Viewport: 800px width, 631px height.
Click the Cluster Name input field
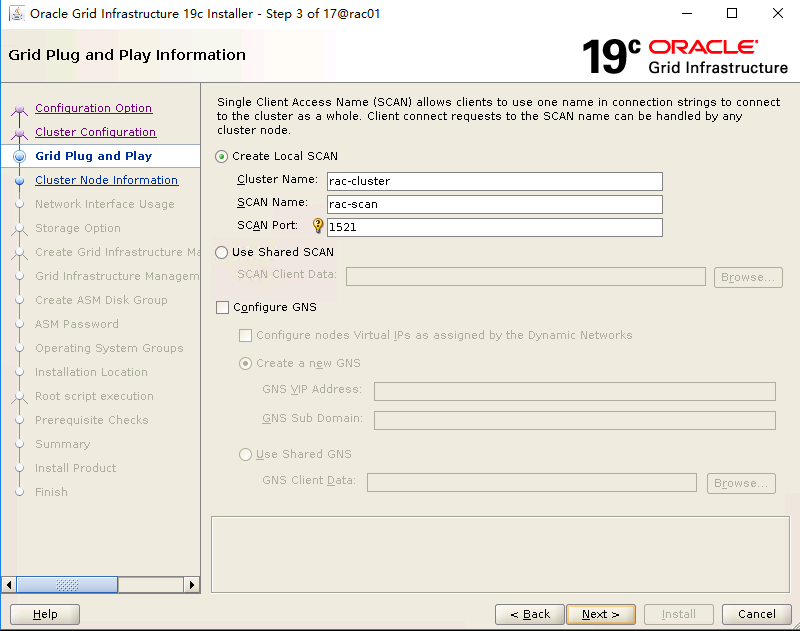[x=495, y=182]
